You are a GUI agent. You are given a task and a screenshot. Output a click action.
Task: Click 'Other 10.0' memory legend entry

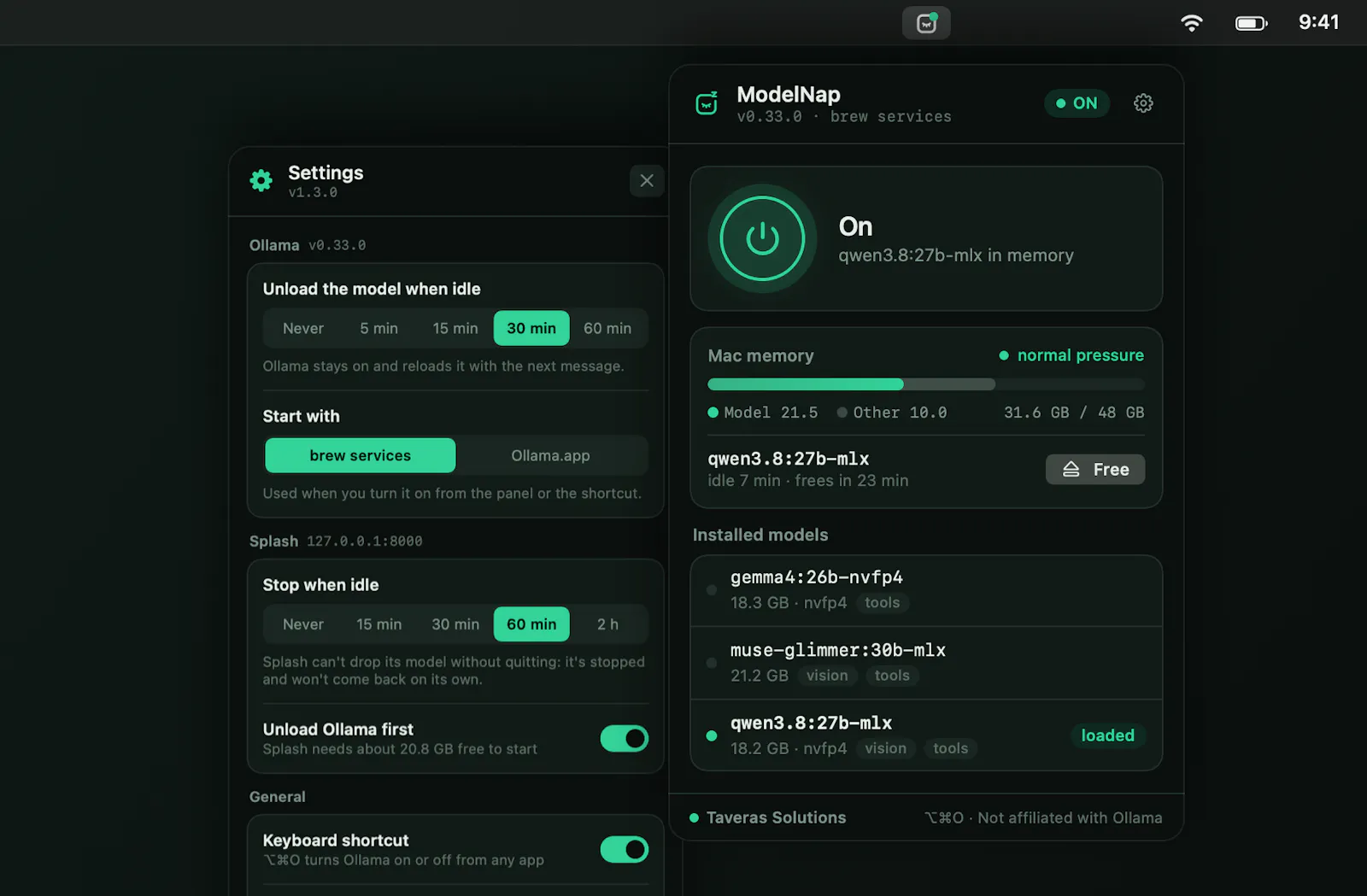(x=892, y=413)
